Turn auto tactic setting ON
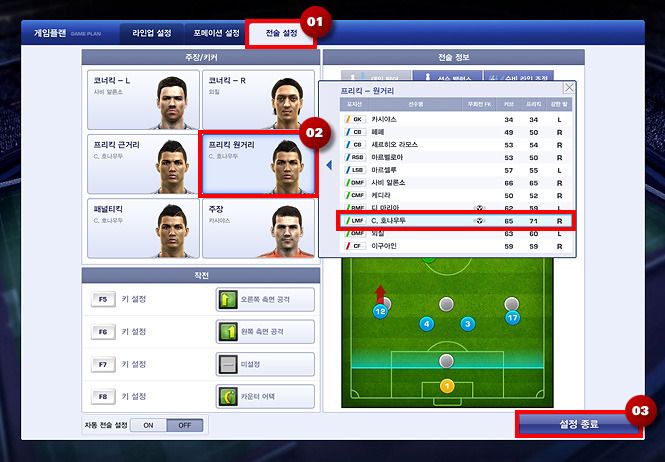The height and width of the screenshot is (462, 665). 148,425
